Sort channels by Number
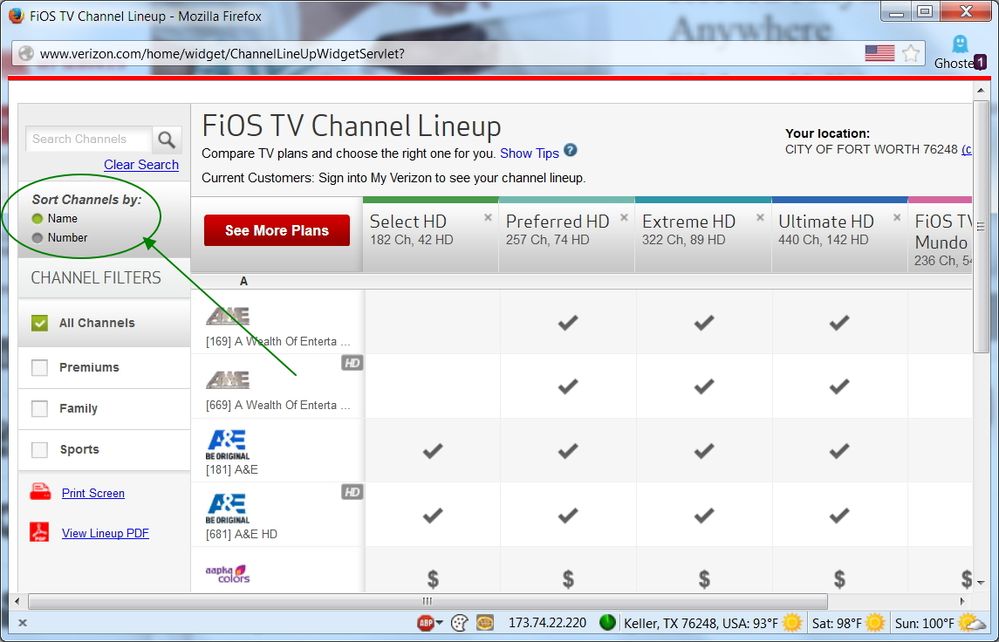This screenshot has height=642, width=999. click(37, 238)
